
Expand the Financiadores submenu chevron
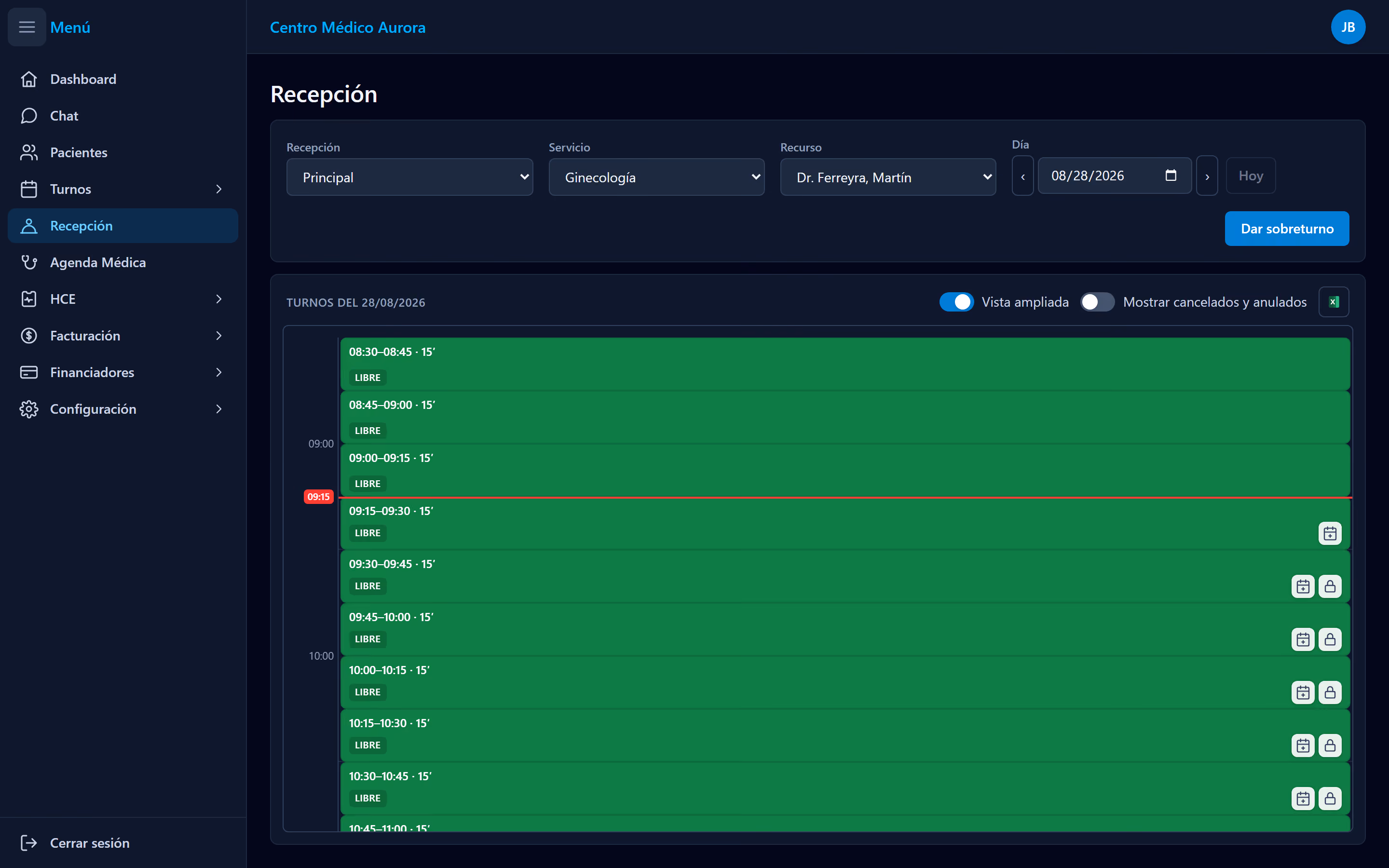[218, 373]
